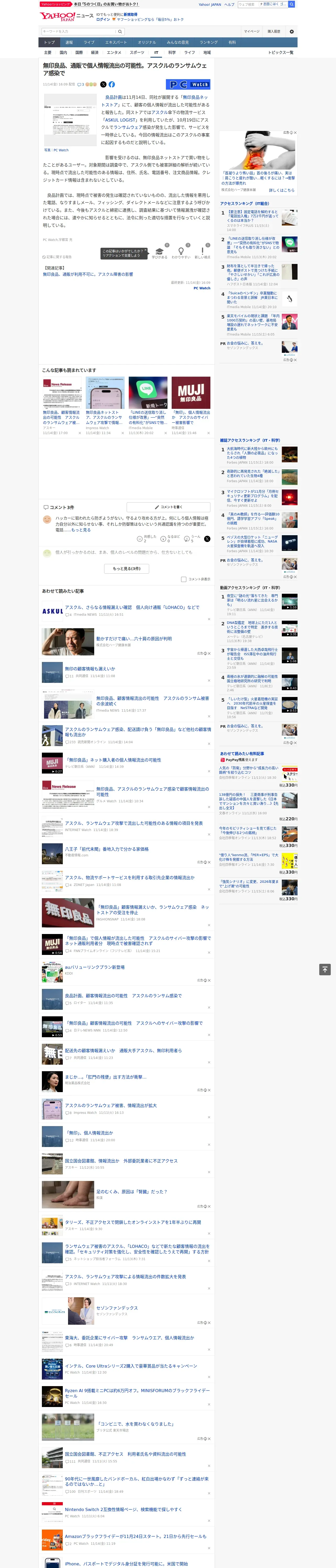
Task: Share the article on Facebook
Action: click(x=111, y=85)
